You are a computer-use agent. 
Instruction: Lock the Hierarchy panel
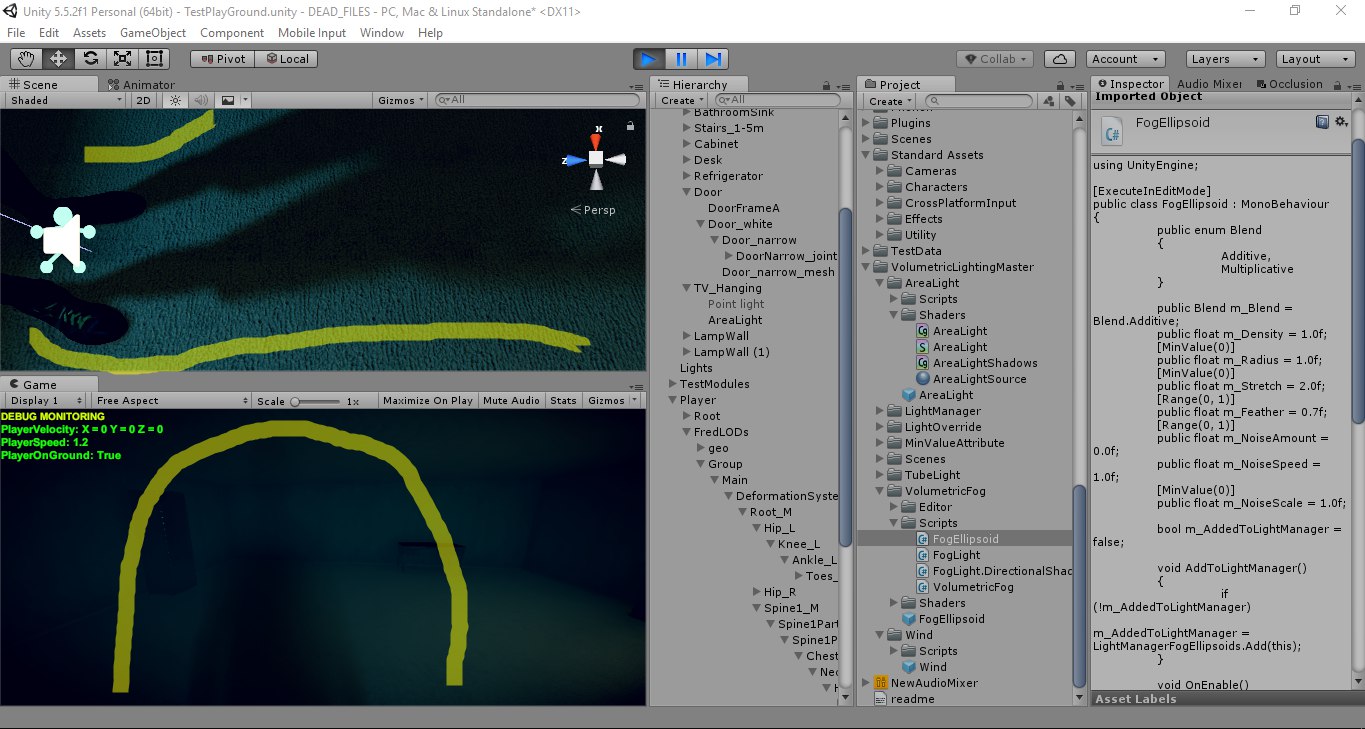coord(826,86)
